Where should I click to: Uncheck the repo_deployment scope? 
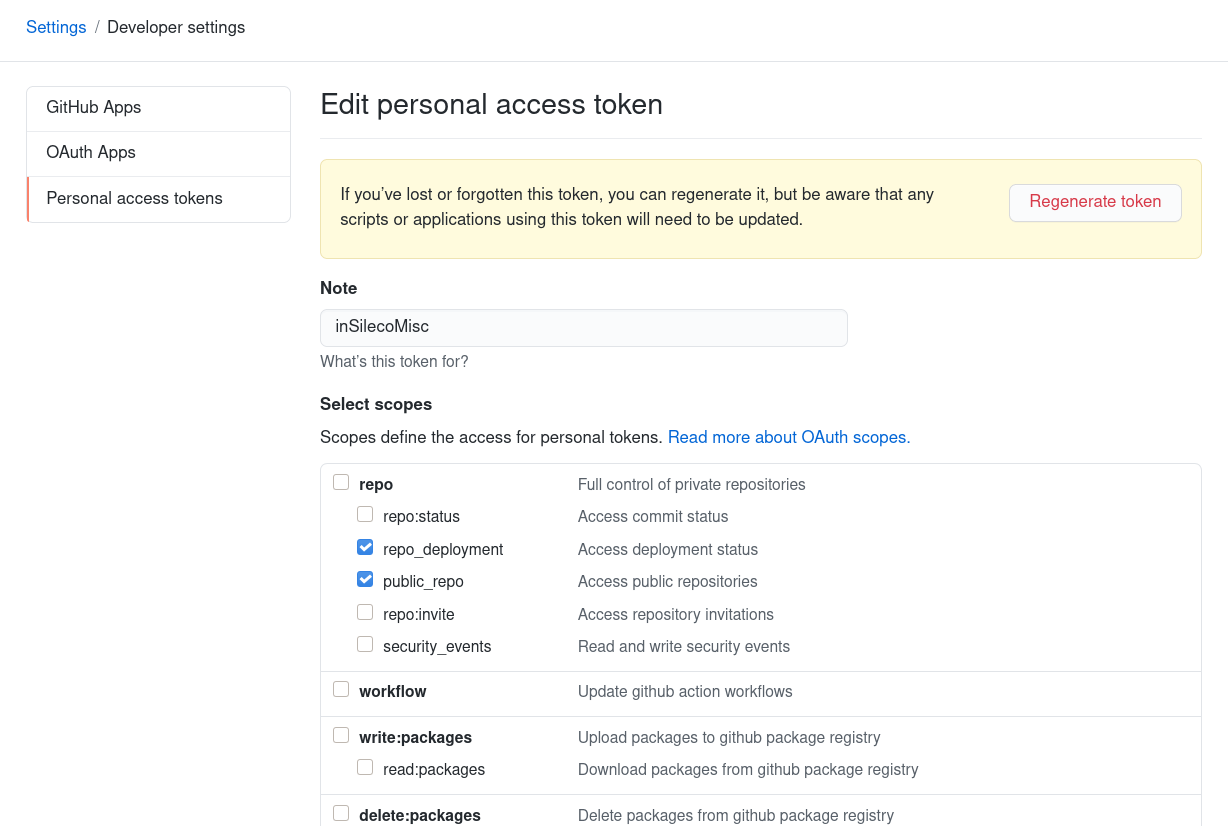click(365, 546)
